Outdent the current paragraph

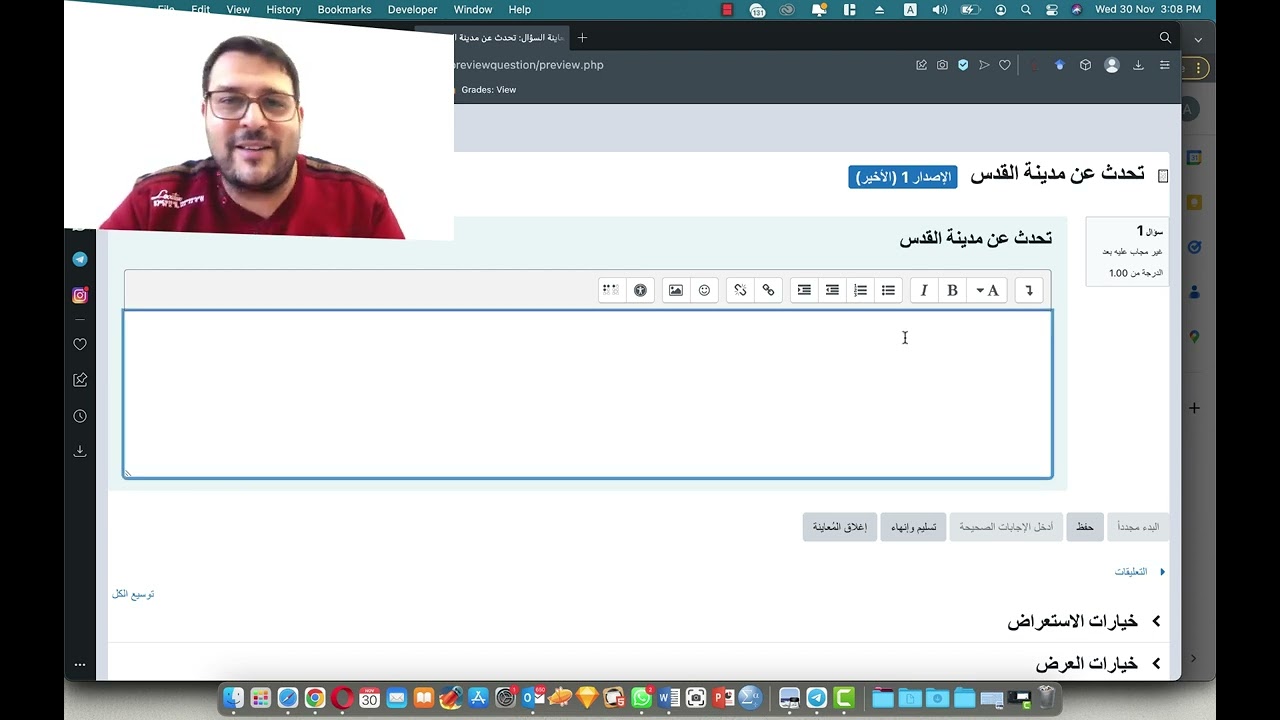(832, 290)
